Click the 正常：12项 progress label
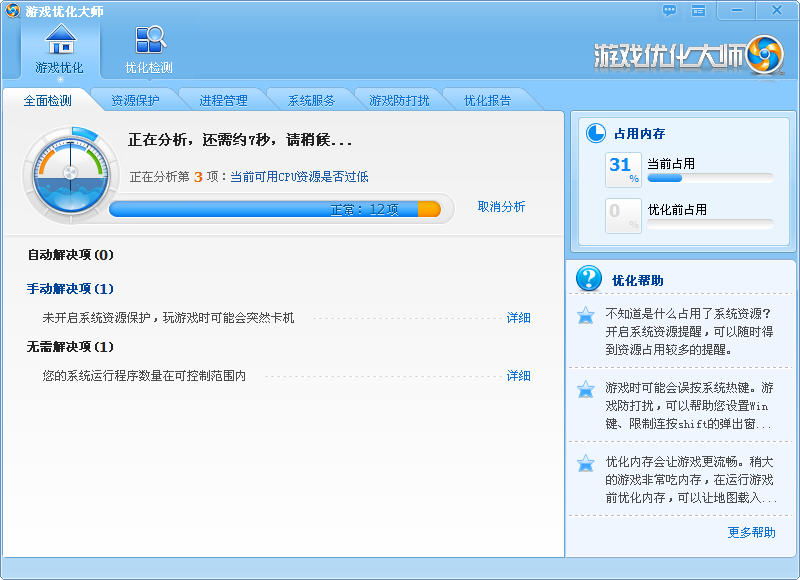 point(364,210)
